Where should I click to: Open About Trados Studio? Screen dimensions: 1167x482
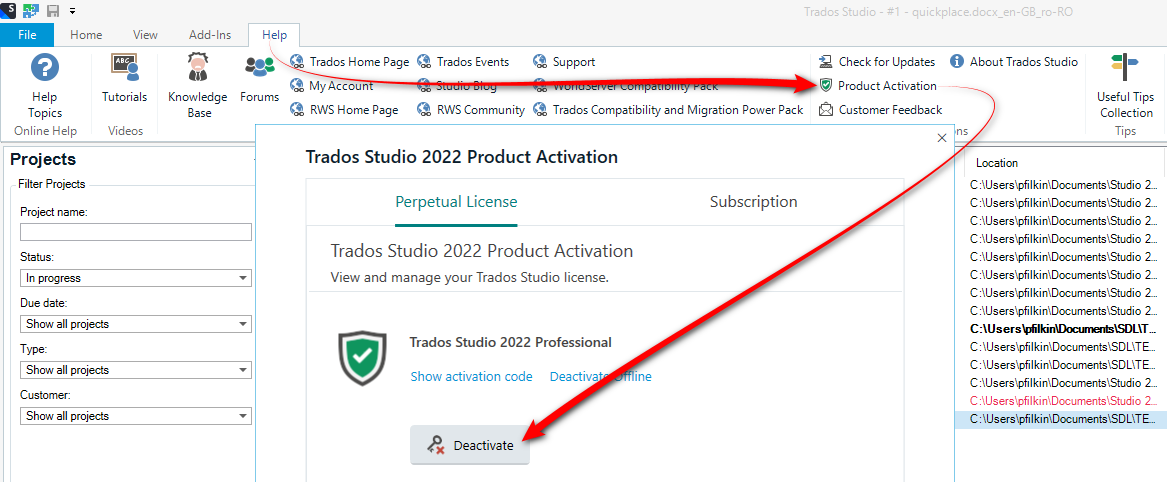coord(1014,62)
